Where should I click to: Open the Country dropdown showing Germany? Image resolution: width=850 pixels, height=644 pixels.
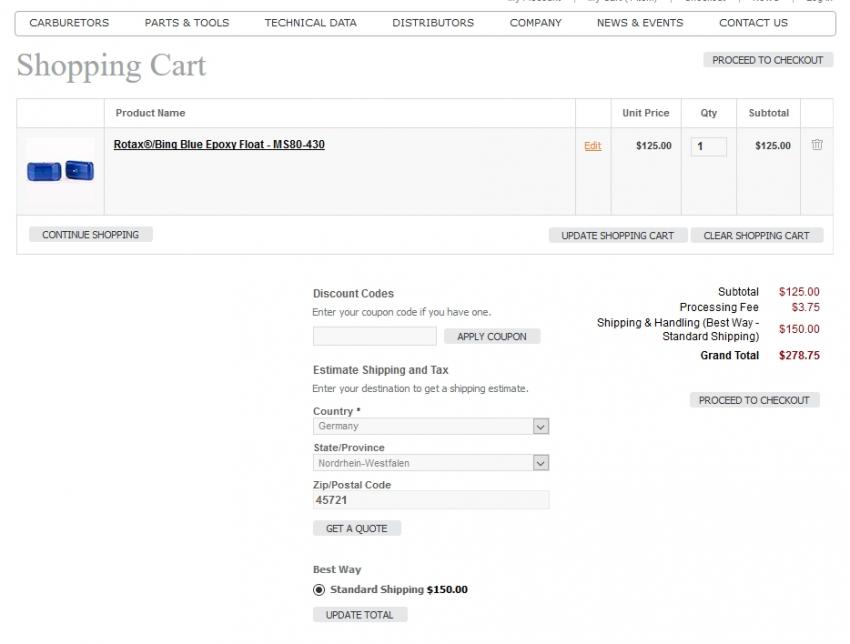(x=431, y=426)
